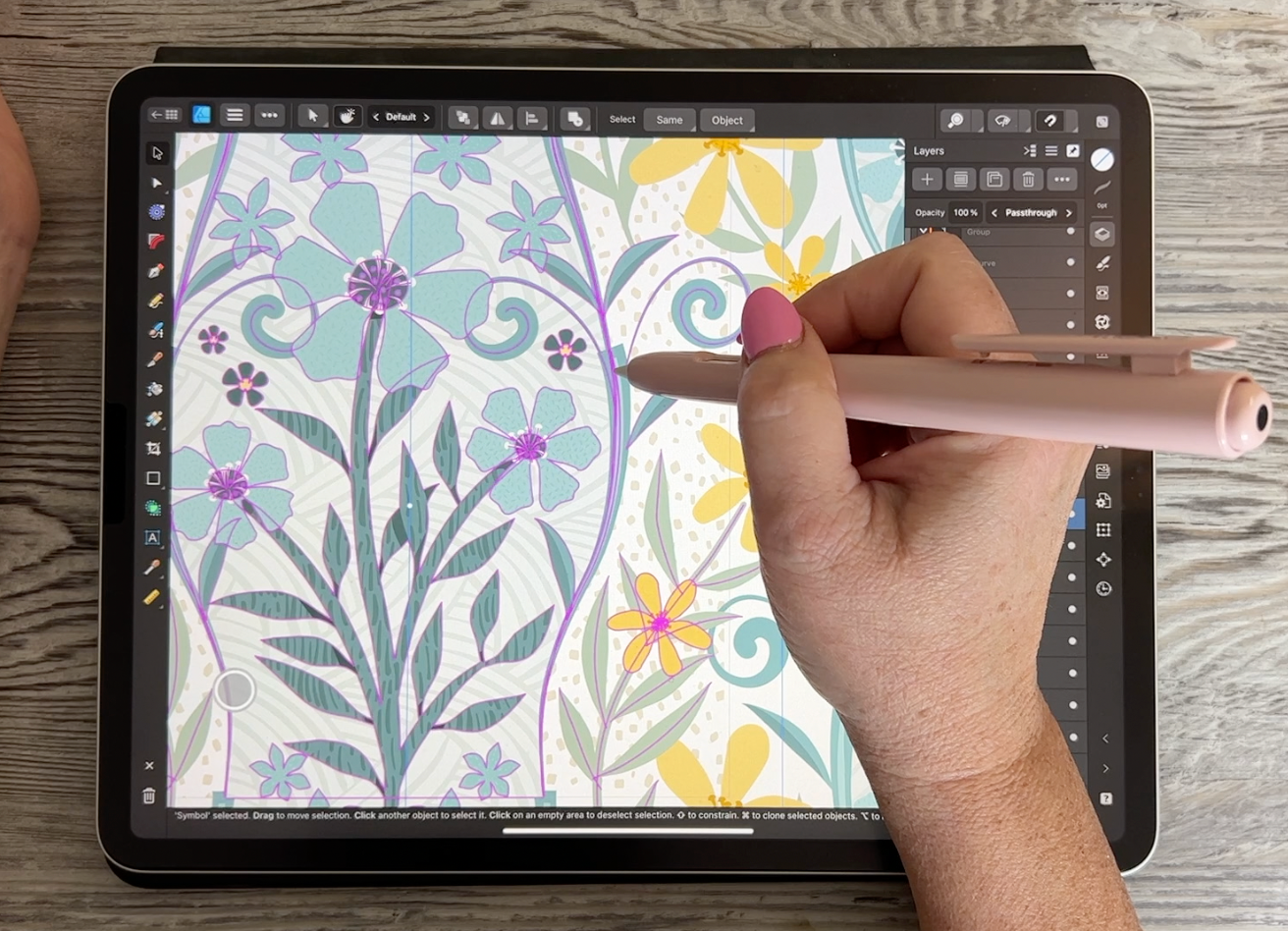Pick the Rectangle shape tool
The height and width of the screenshot is (931, 1288).
[x=153, y=478]
